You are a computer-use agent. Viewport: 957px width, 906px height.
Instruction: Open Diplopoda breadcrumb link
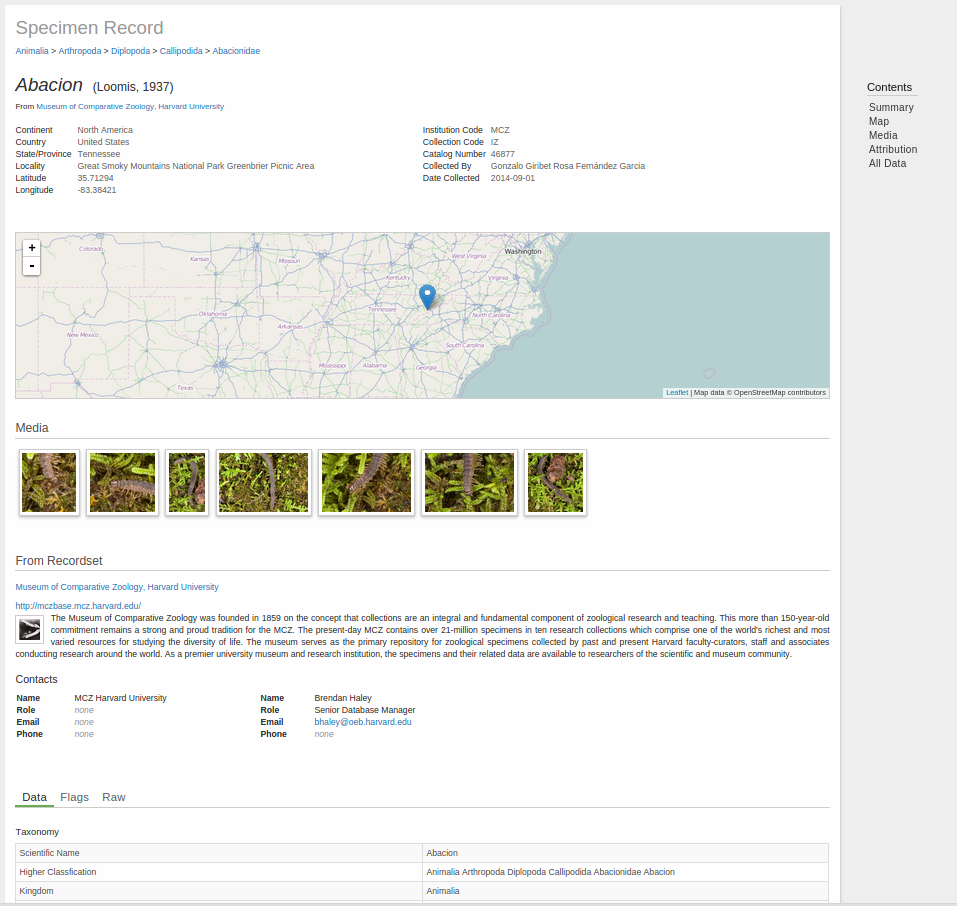131,51
